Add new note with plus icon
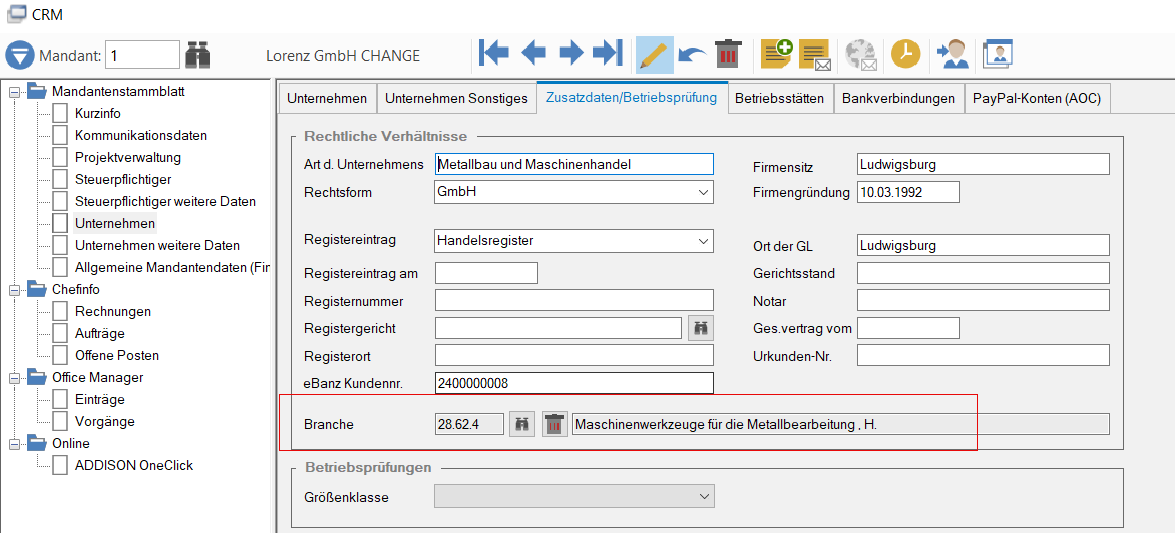Viewport: 1175px width, 533px height. [x=776, y=54]
